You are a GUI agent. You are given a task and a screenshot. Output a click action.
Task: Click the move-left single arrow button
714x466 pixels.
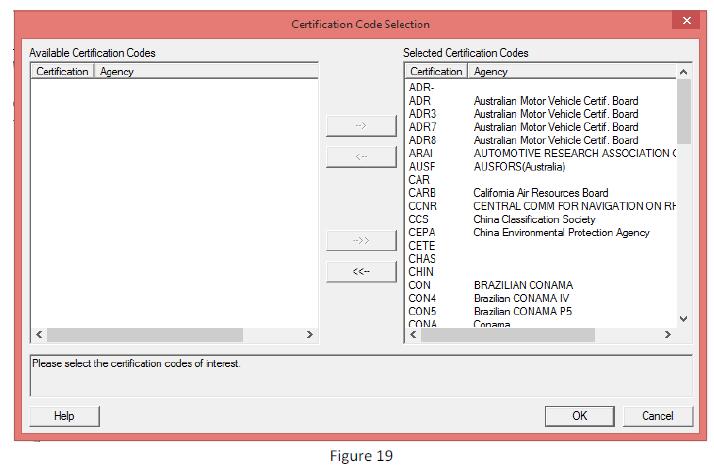click(x=361, y=157)
